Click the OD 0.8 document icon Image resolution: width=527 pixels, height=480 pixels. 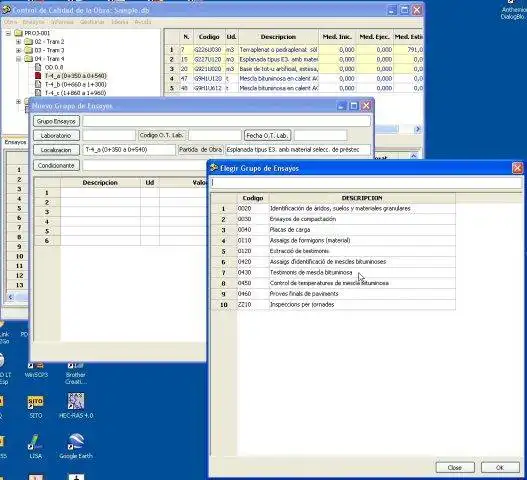coord(38,67)
